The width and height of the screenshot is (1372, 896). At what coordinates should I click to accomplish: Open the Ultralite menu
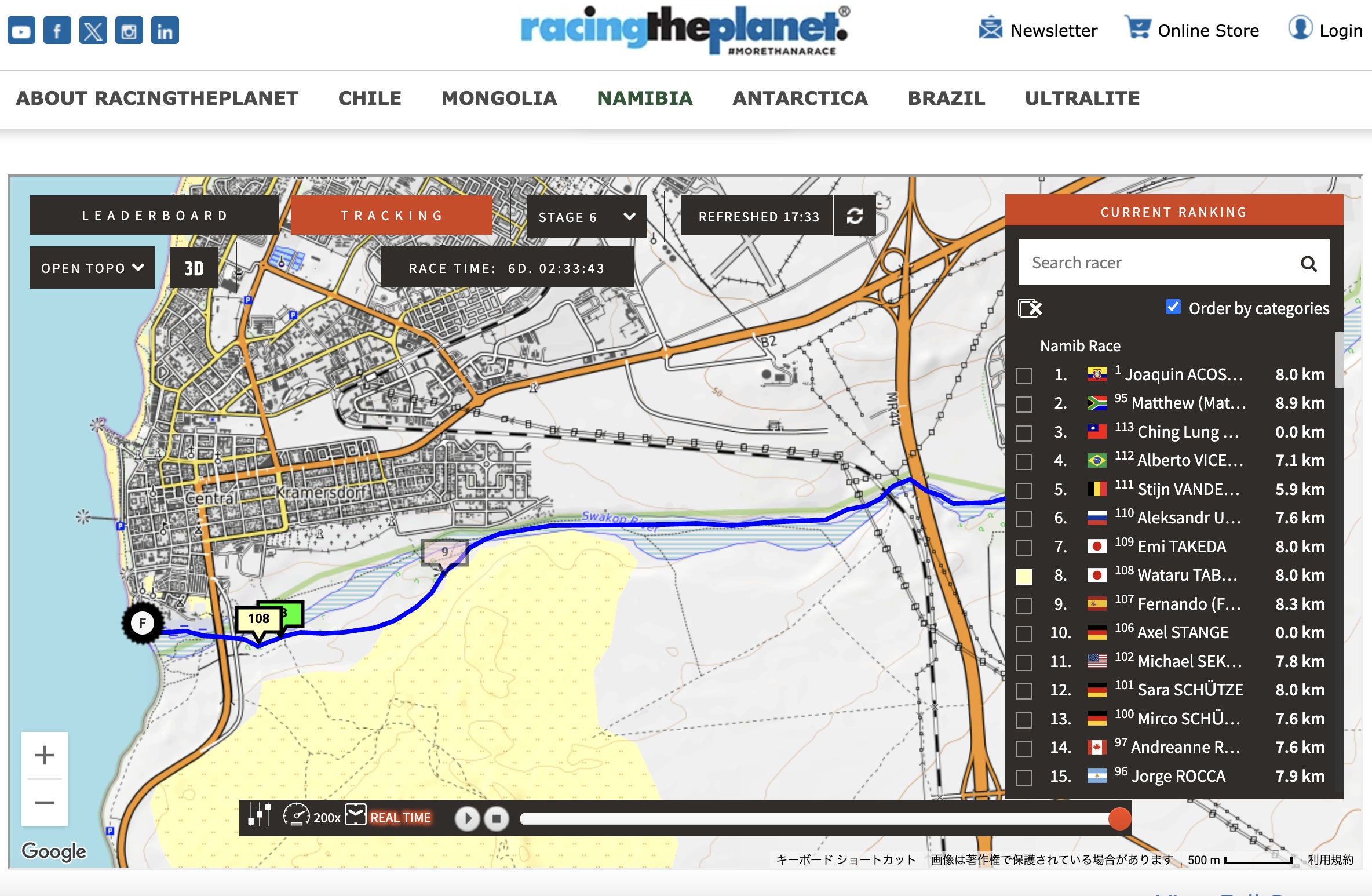1082,98
